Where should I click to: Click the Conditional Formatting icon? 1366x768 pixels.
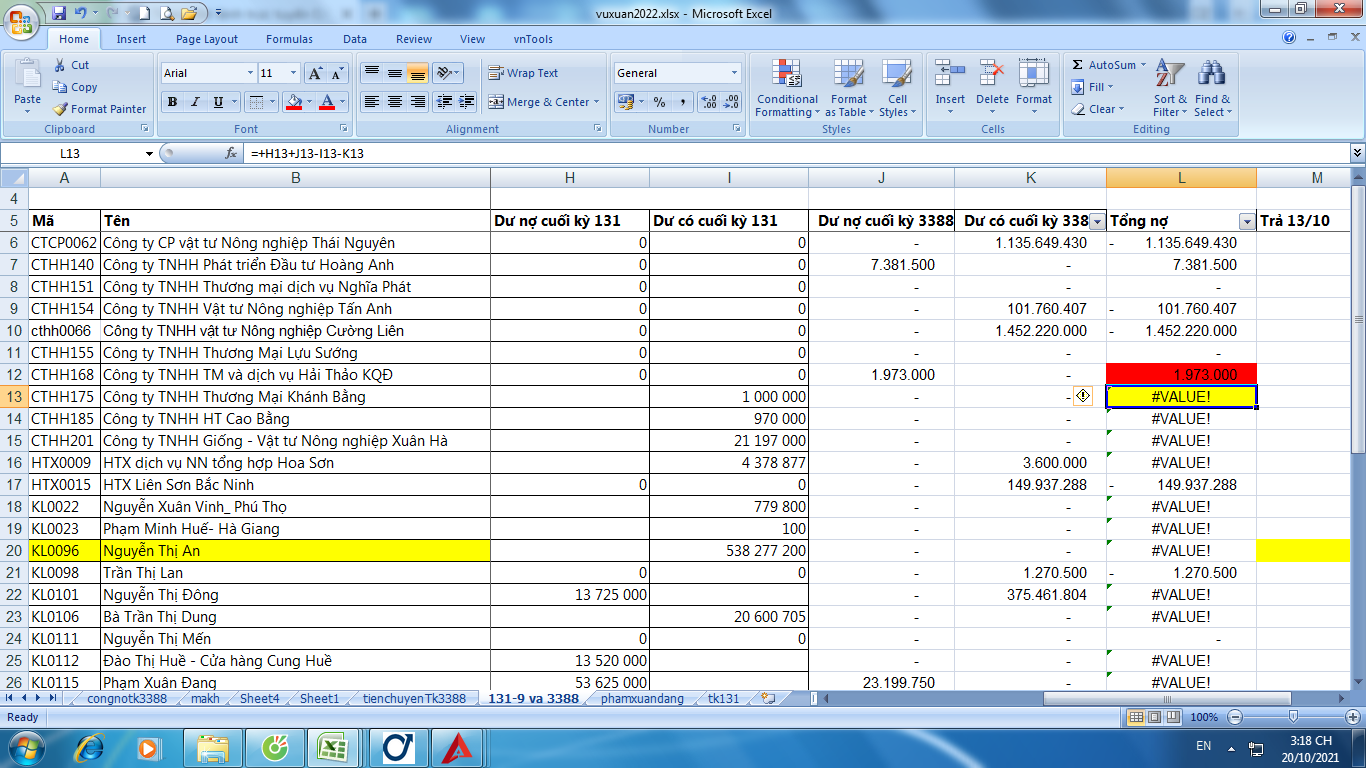(x=787, y=75)
